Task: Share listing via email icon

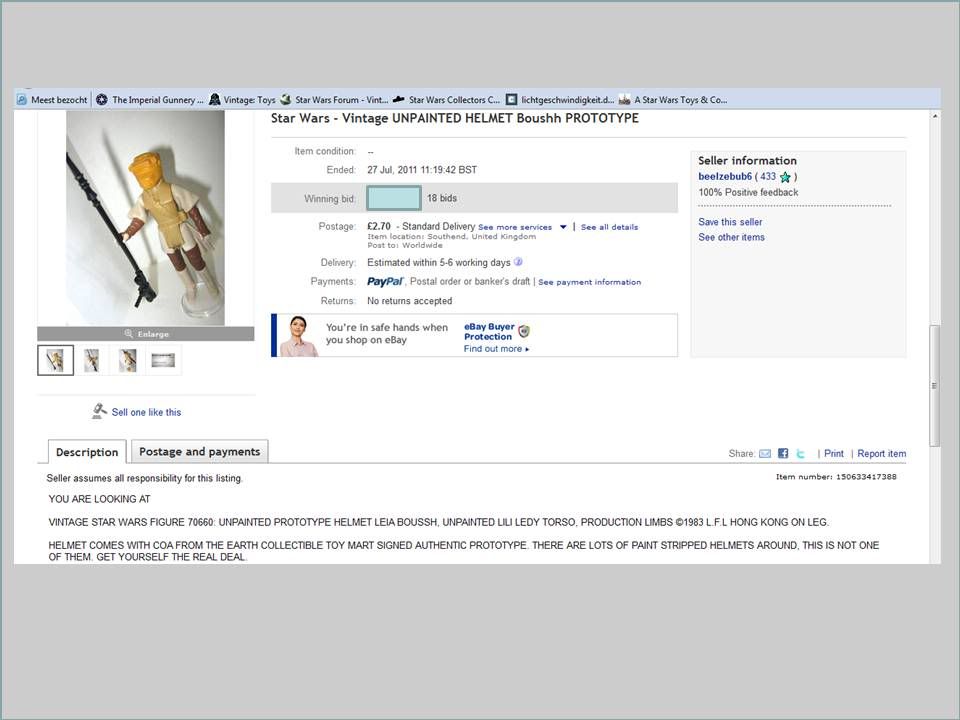Action: (765, 454)
